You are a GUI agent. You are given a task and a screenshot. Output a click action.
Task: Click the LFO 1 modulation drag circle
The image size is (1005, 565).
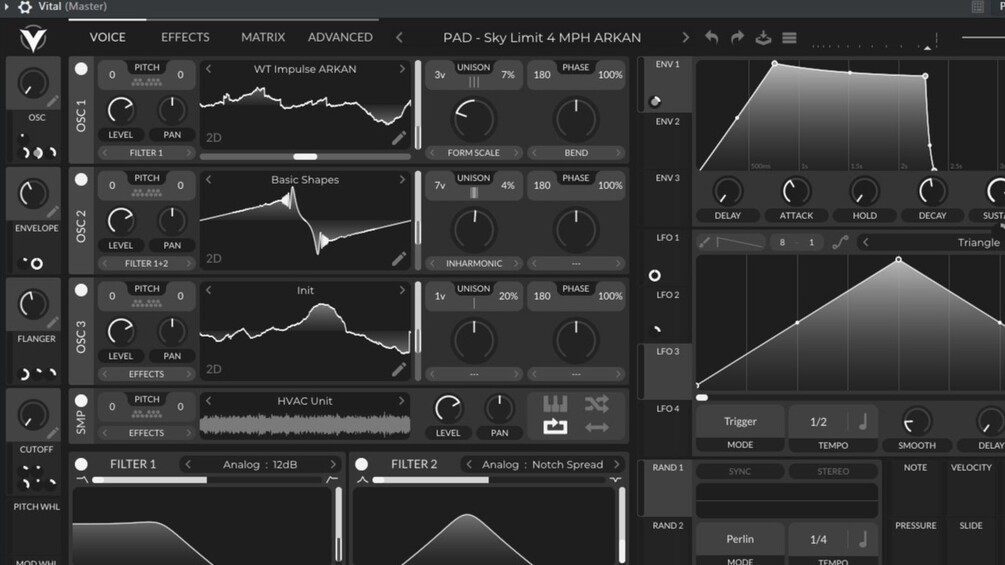654,275
